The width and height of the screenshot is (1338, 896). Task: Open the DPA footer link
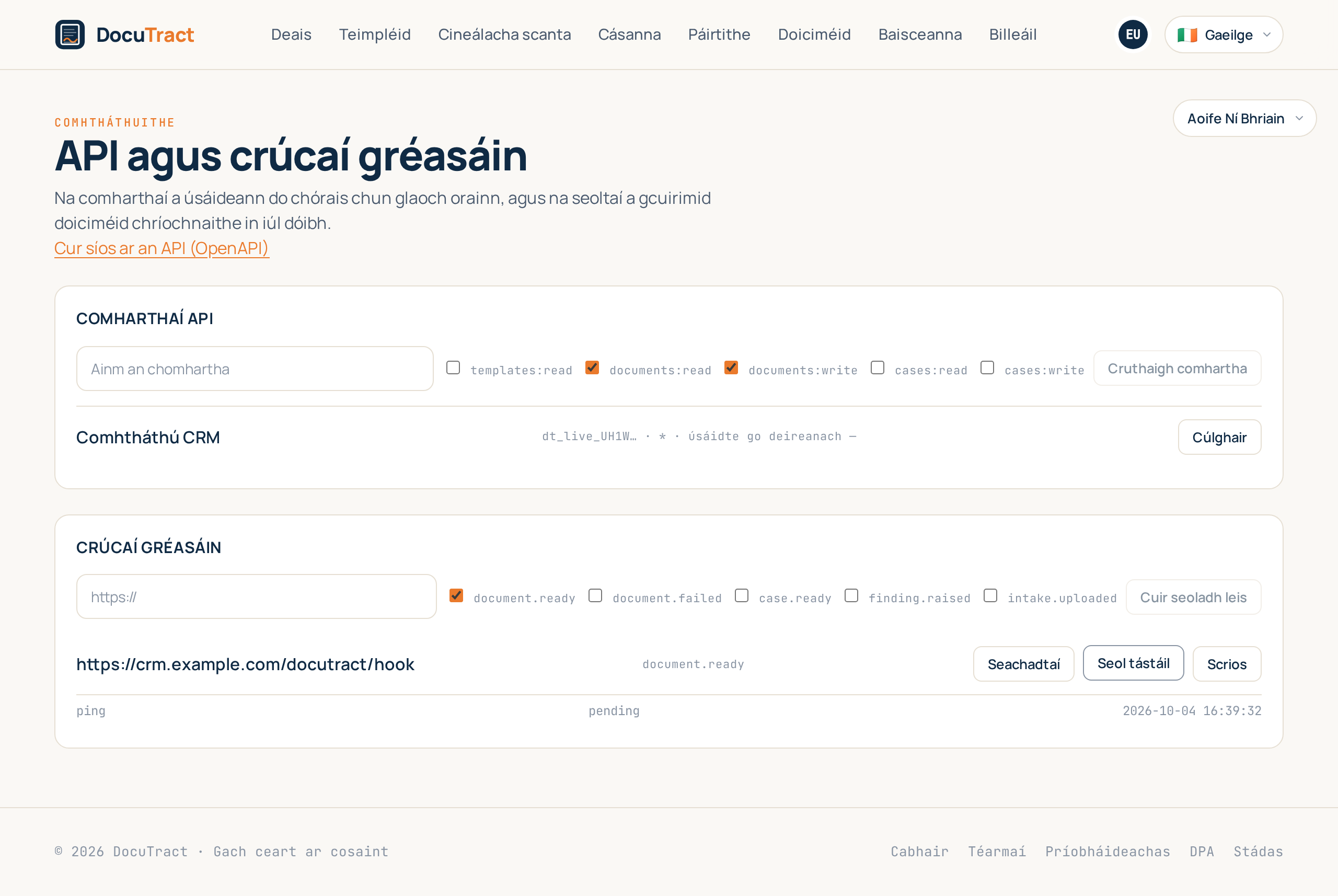point(1202,852)
